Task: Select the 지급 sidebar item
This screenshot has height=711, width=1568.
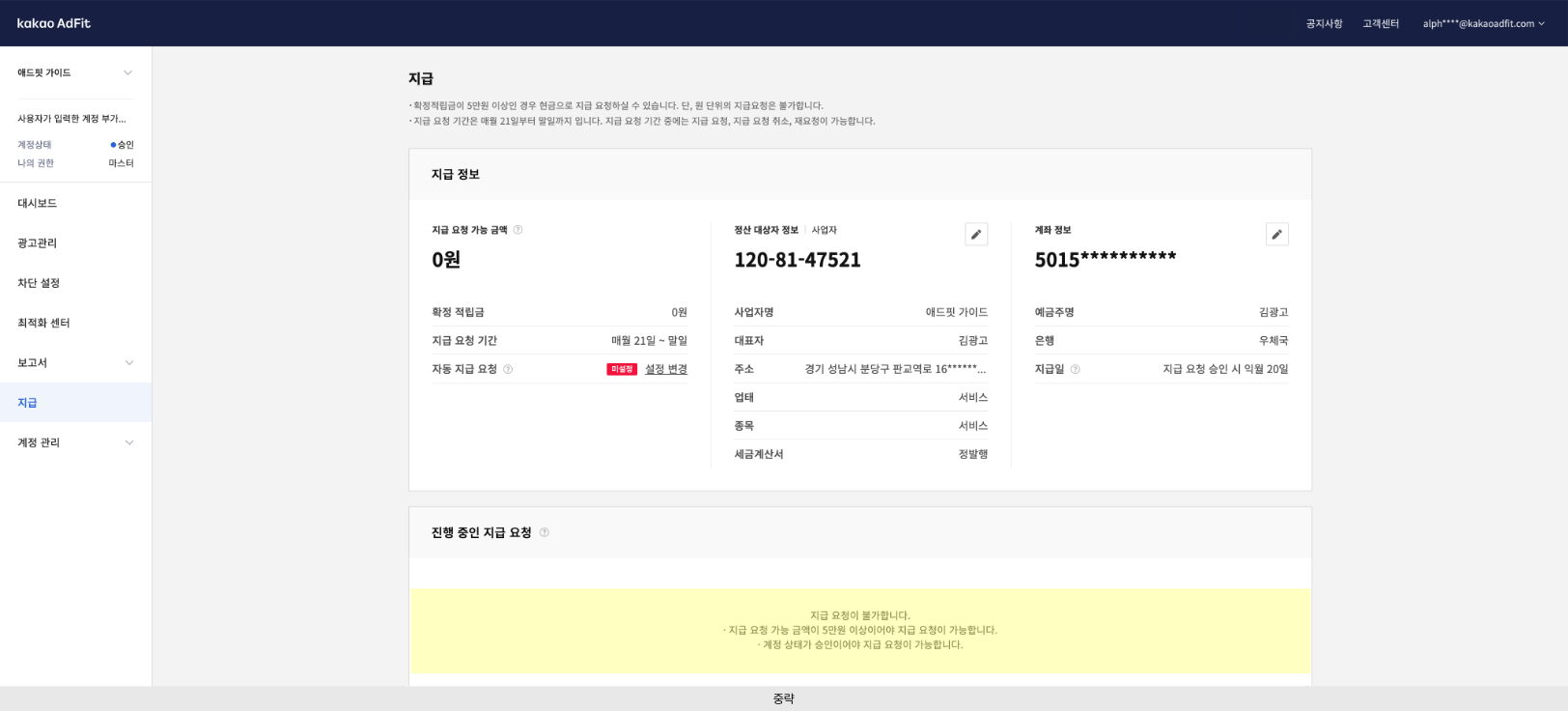Action: [x=27, y=403]
